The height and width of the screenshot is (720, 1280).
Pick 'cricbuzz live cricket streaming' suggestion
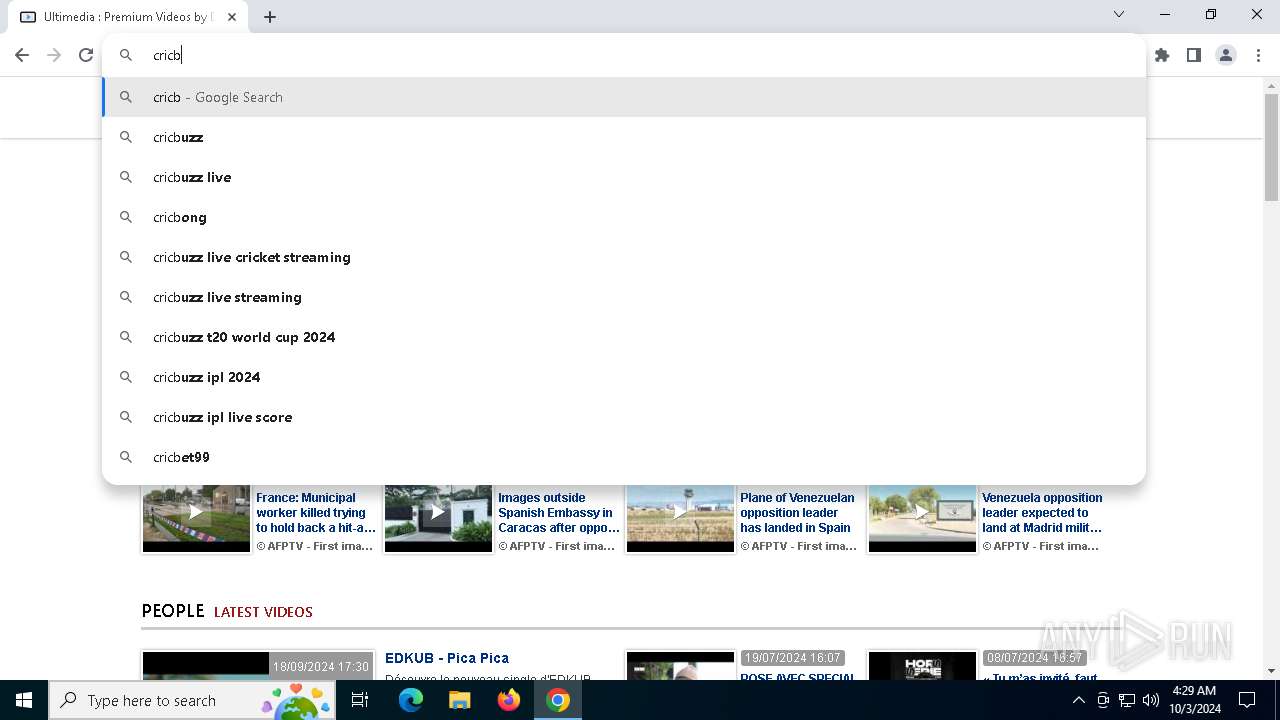(x=624, y=257)
